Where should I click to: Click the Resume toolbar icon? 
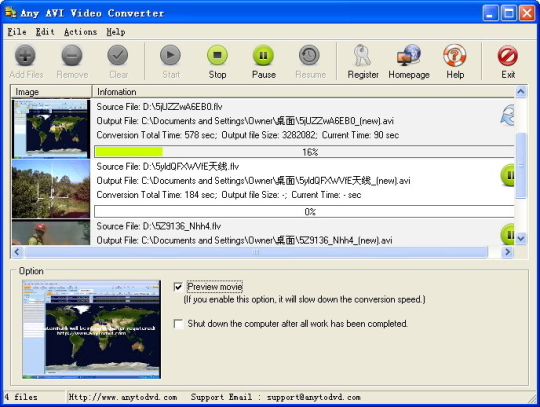(x=309, y=55)
